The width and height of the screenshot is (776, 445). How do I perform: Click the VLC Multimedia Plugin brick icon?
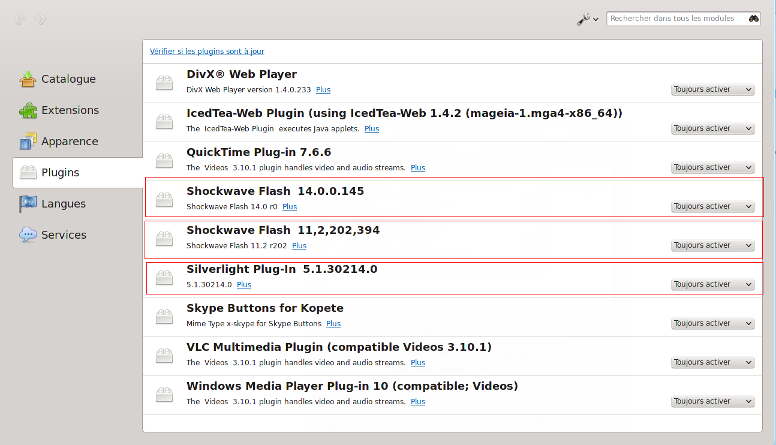click(x=164, y=355)
